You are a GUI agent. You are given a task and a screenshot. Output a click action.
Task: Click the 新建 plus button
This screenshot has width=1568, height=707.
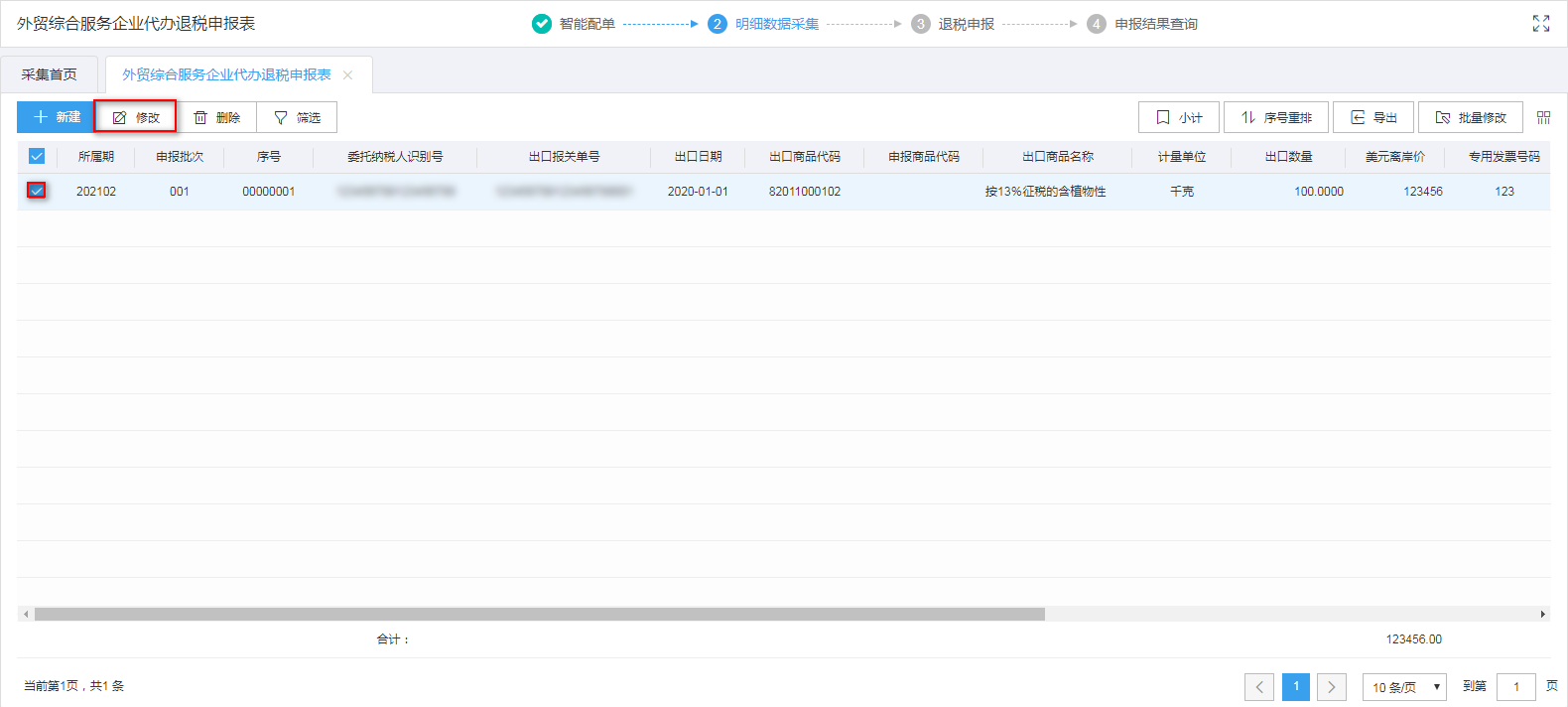(57, 117)
